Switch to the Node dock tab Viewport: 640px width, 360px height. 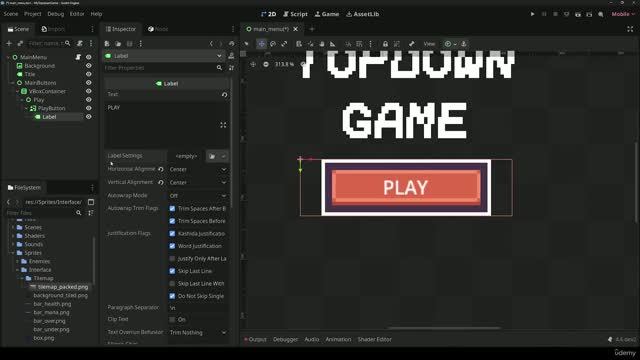158,29
